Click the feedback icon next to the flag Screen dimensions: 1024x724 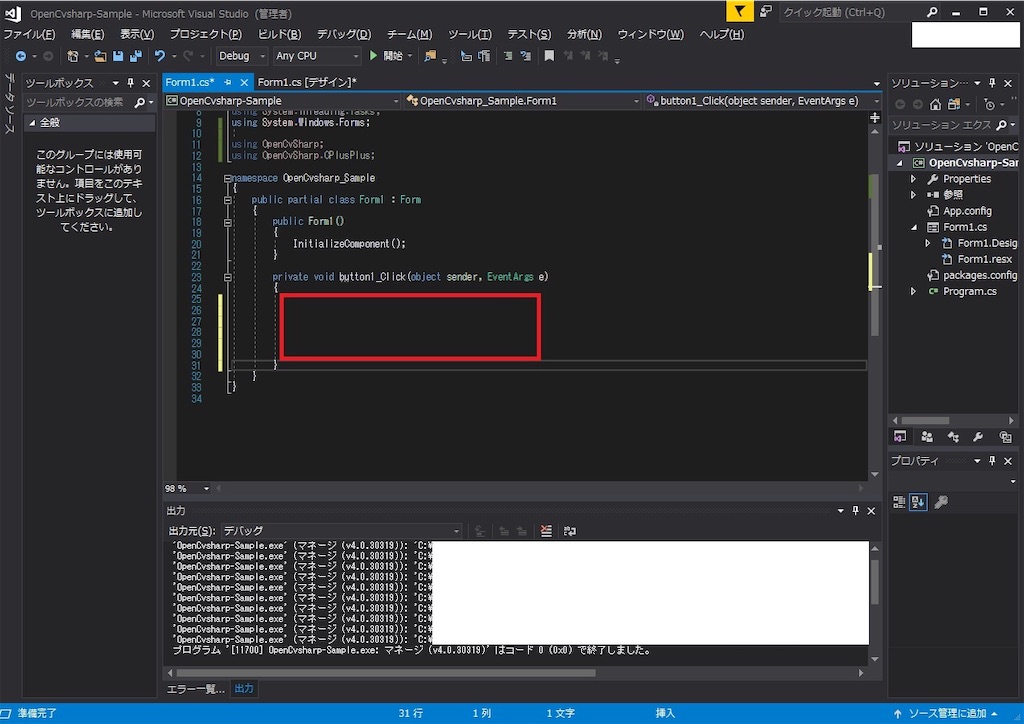(766, 11)
